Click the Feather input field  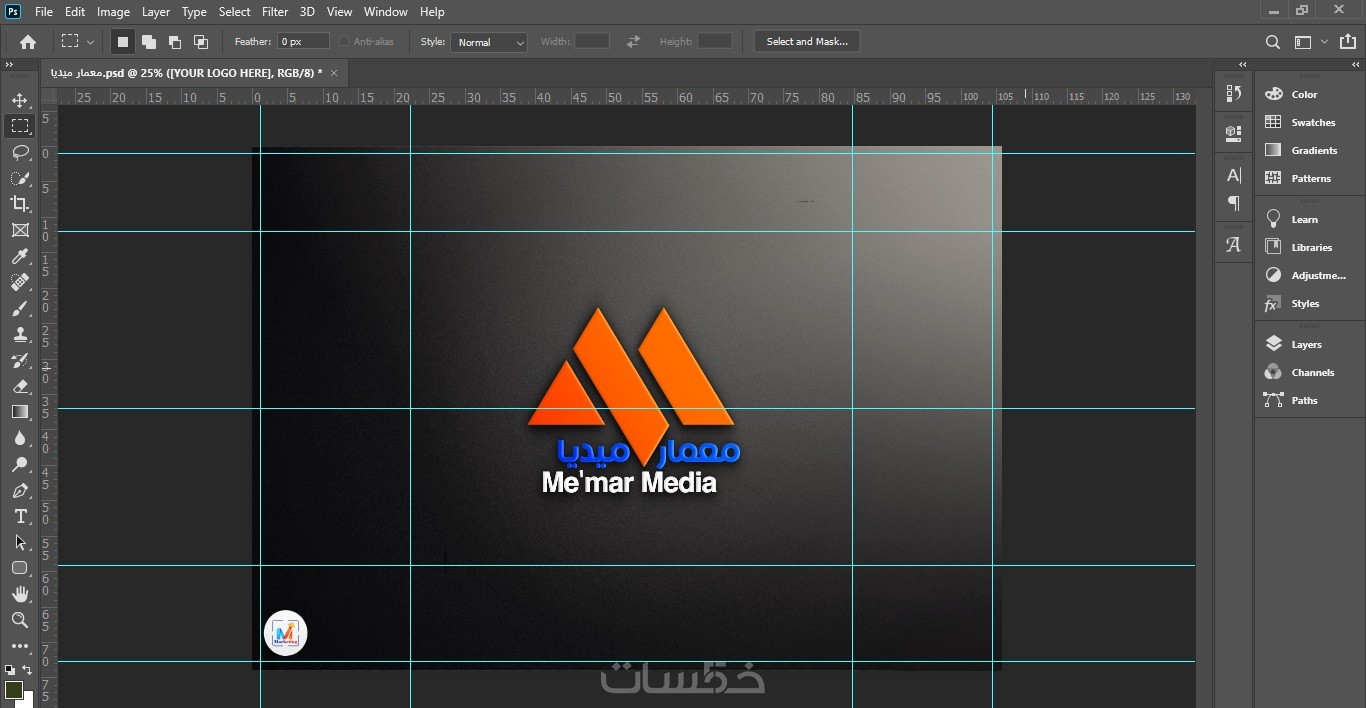click(x=303, y=41)
